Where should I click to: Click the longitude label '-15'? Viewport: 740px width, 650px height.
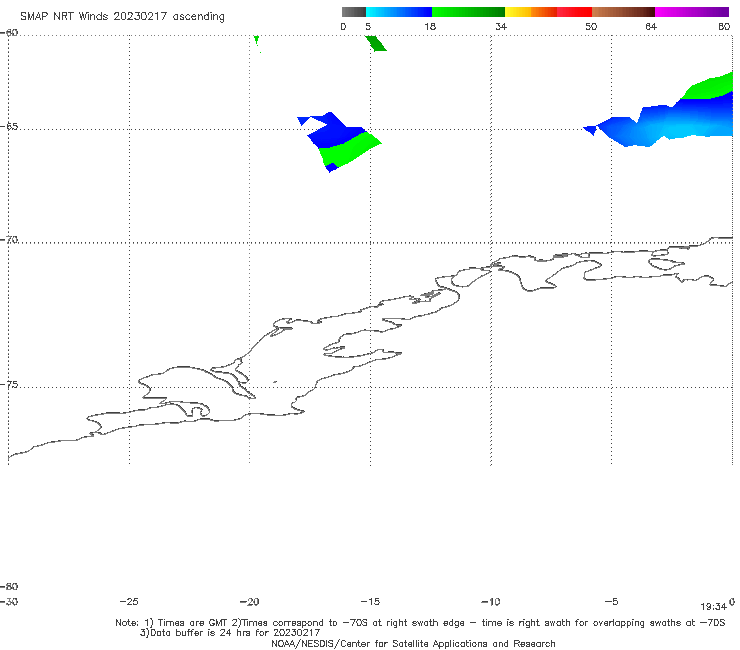370,601
